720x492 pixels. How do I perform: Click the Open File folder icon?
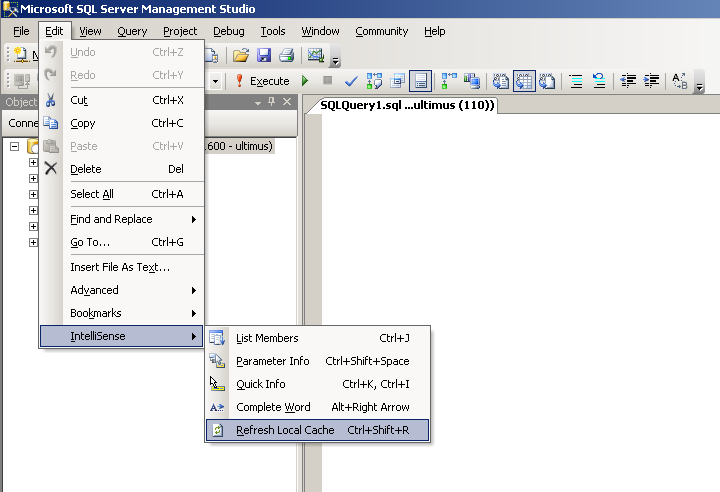tap(241, 56)
